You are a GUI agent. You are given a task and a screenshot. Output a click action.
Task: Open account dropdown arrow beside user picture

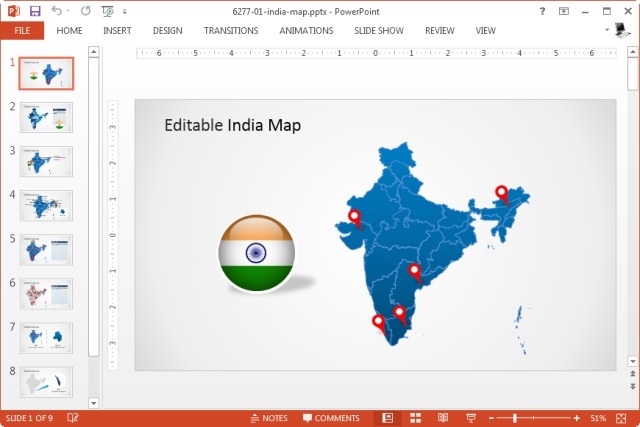point(607,29)
